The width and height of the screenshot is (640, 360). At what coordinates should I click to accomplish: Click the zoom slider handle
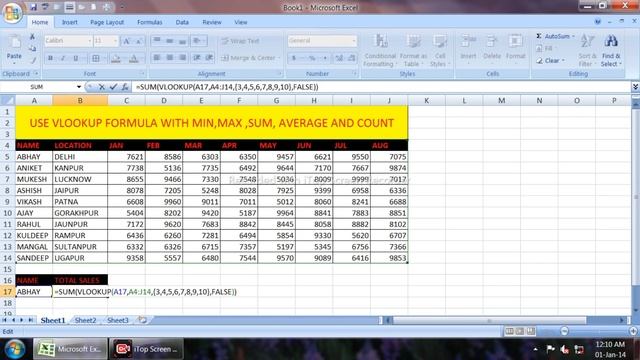click(x=564, y=331)
